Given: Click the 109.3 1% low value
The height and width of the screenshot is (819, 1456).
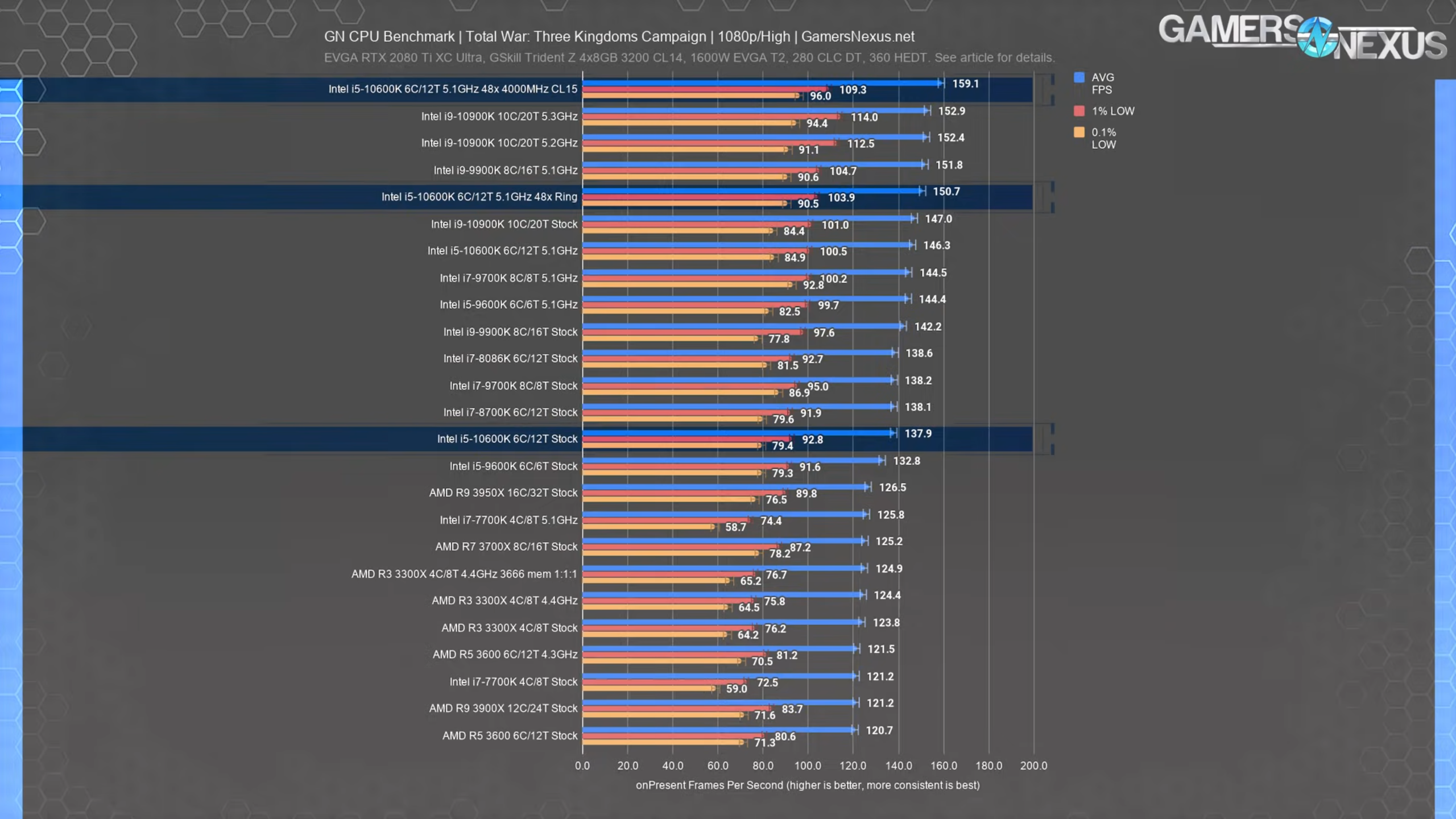Looking at the screenshot, I should [x=853, y=90].
